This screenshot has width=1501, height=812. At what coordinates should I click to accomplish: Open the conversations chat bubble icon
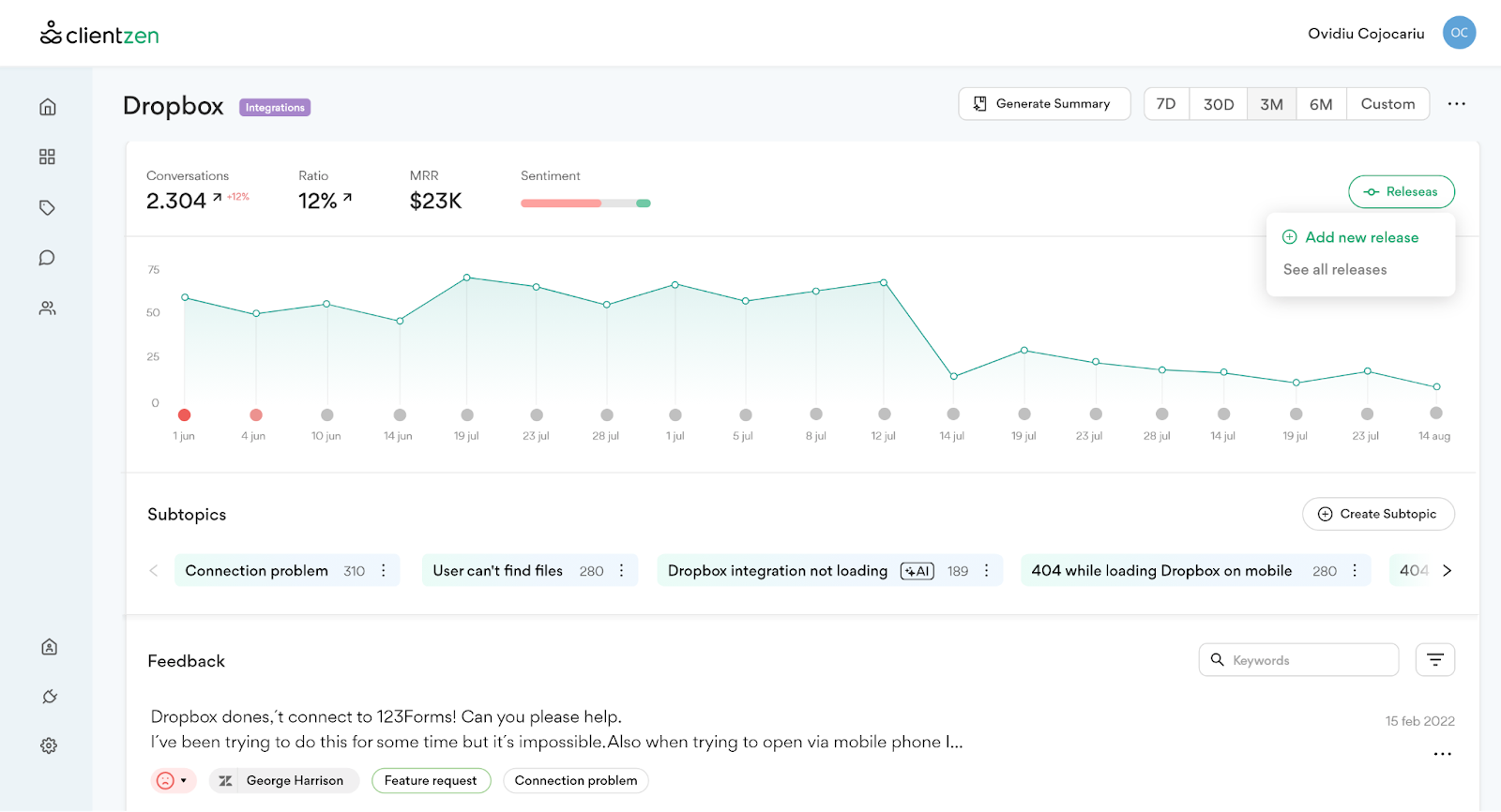tap(47, 258)
